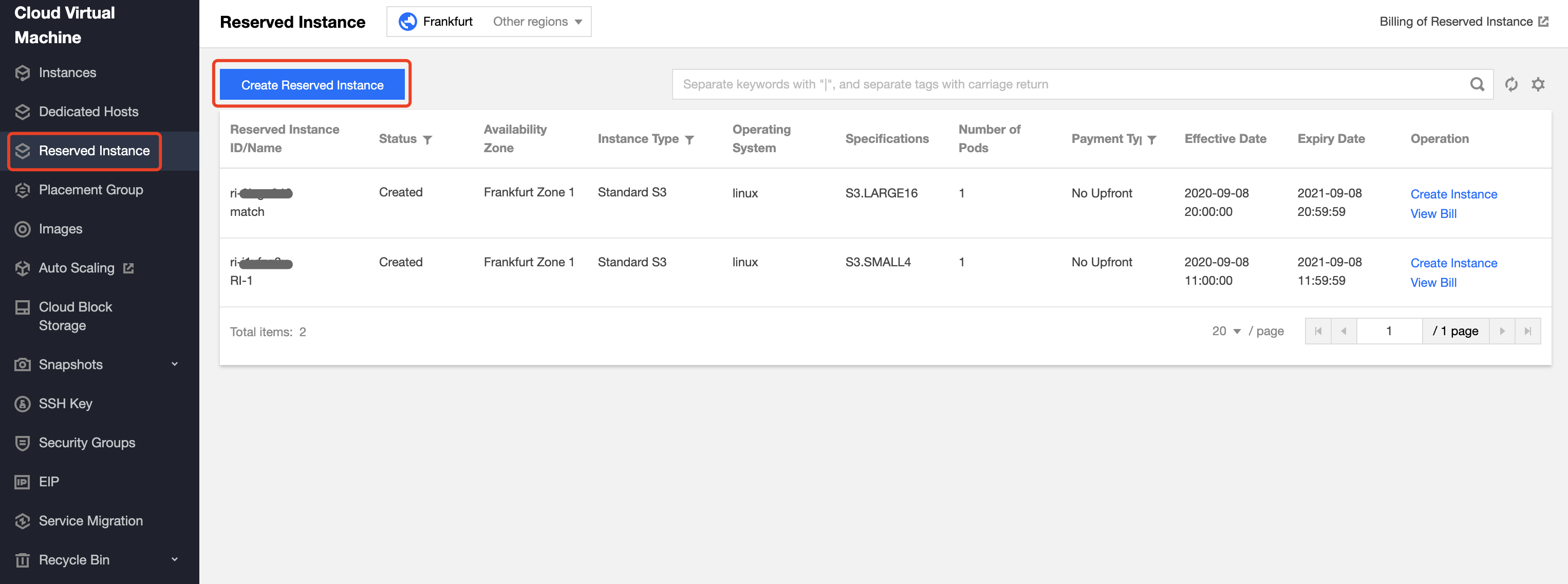Go to next page arrow

coord(1502,331)
